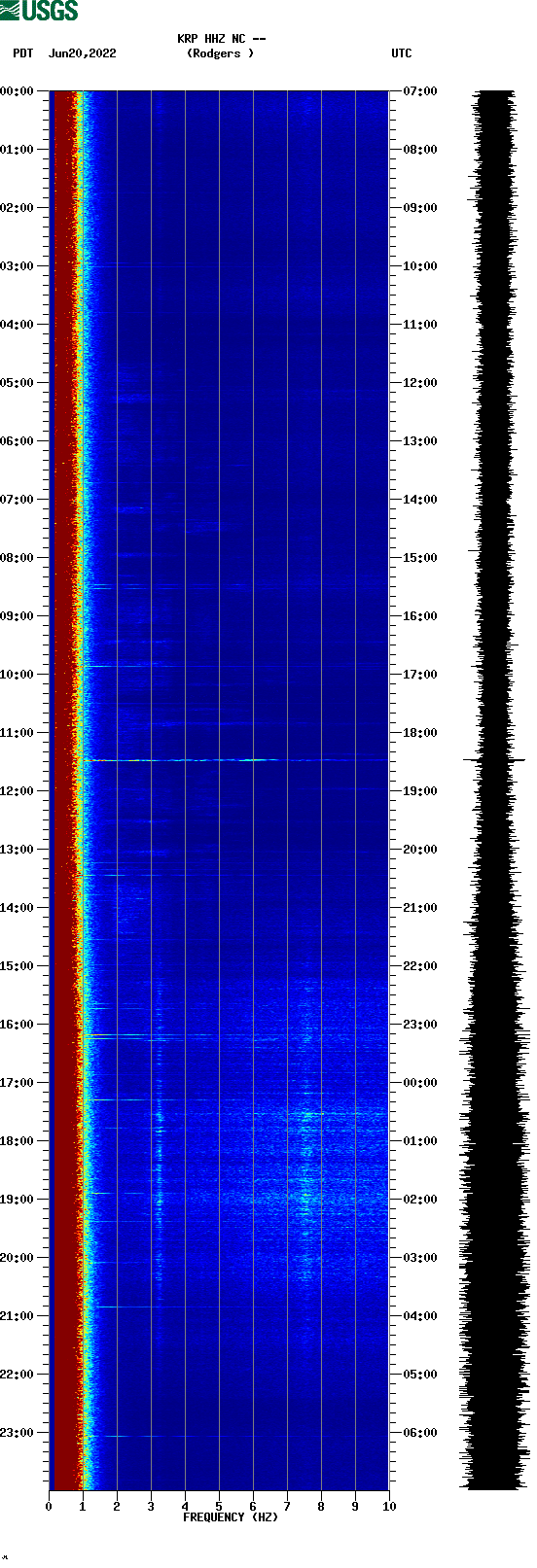The width and height of the screenshot is (537, 1568).
Task: Click the 13:00 UTC time label
Action: point(420,441)
